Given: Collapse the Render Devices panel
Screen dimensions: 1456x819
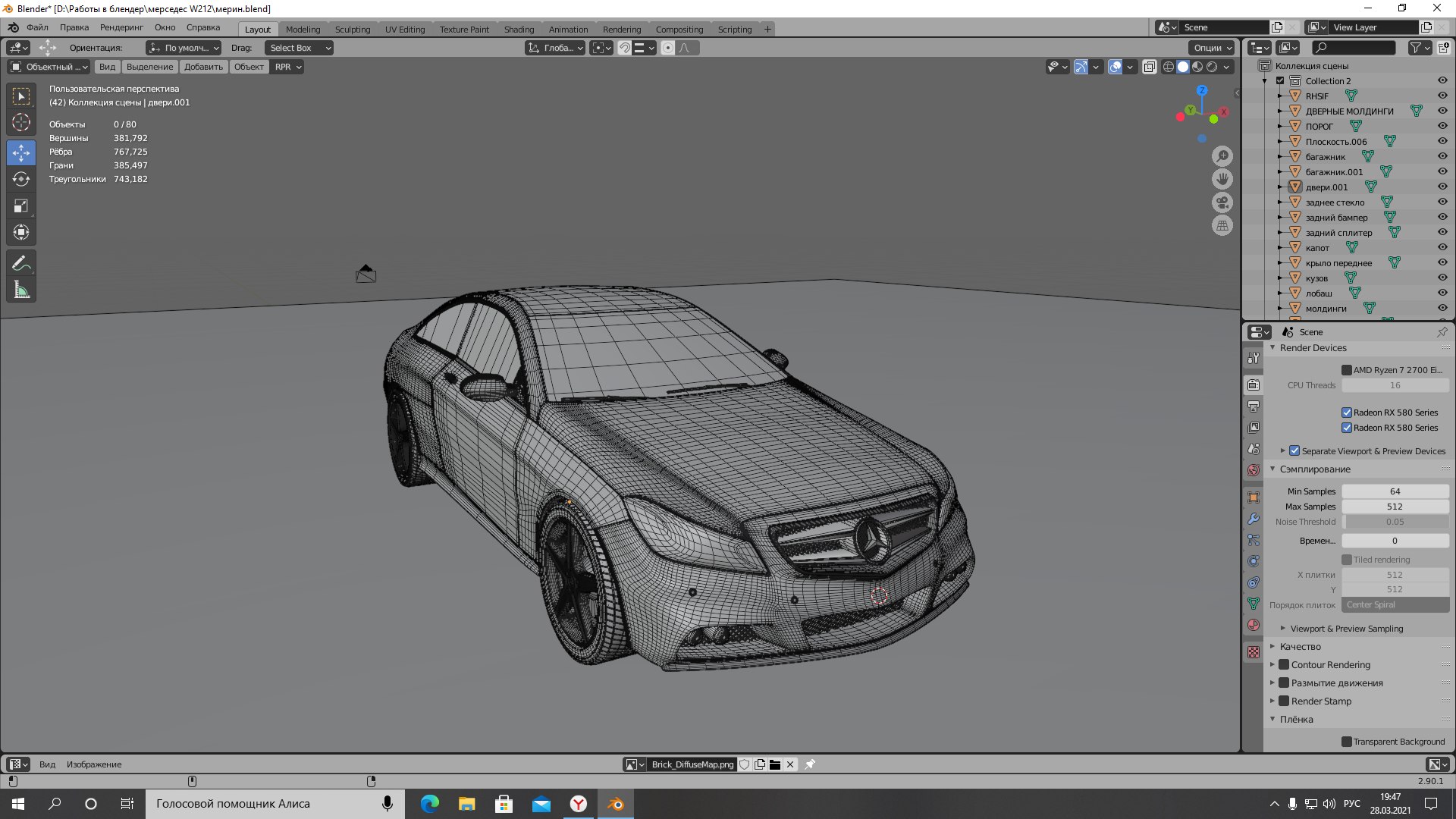Looking at the screenshot, I should [x=1272, y=347].
